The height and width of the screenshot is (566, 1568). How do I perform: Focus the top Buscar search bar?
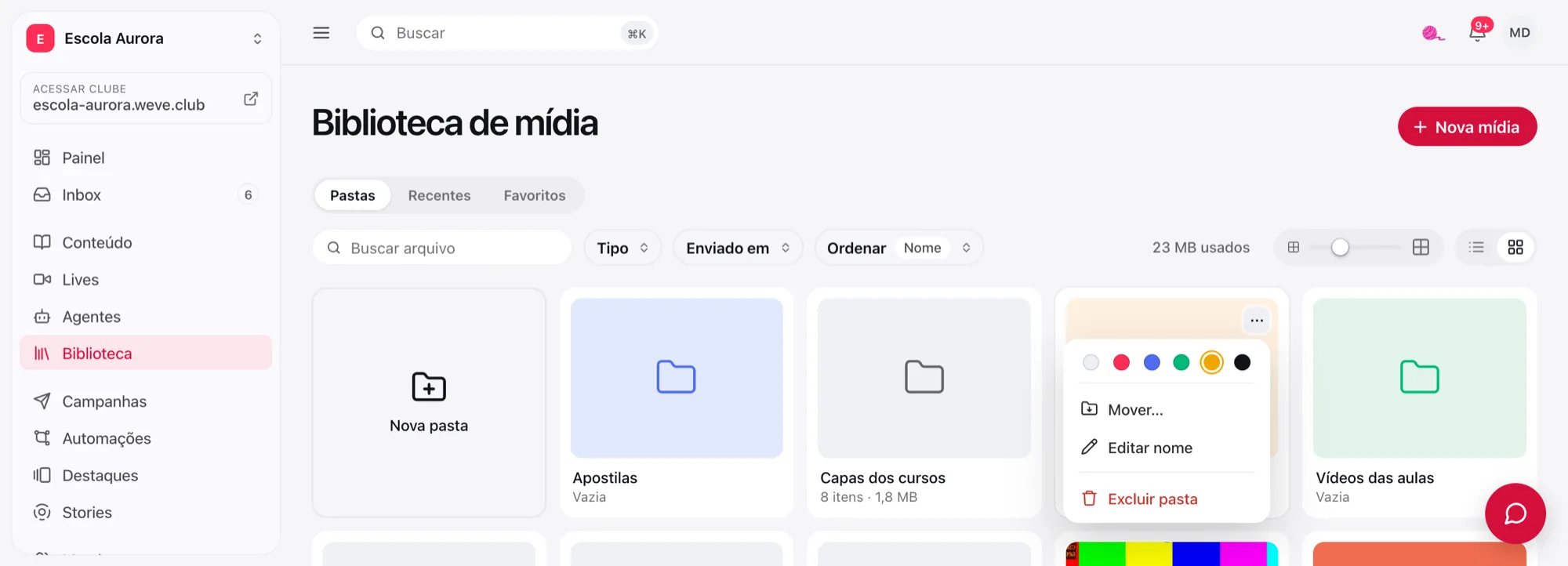pyautogui.click(x=507, y=33)
